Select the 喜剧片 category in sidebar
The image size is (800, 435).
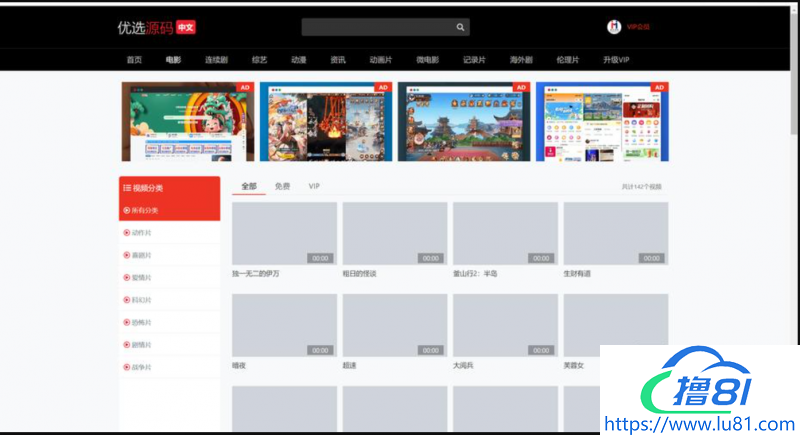pos(142,255)
